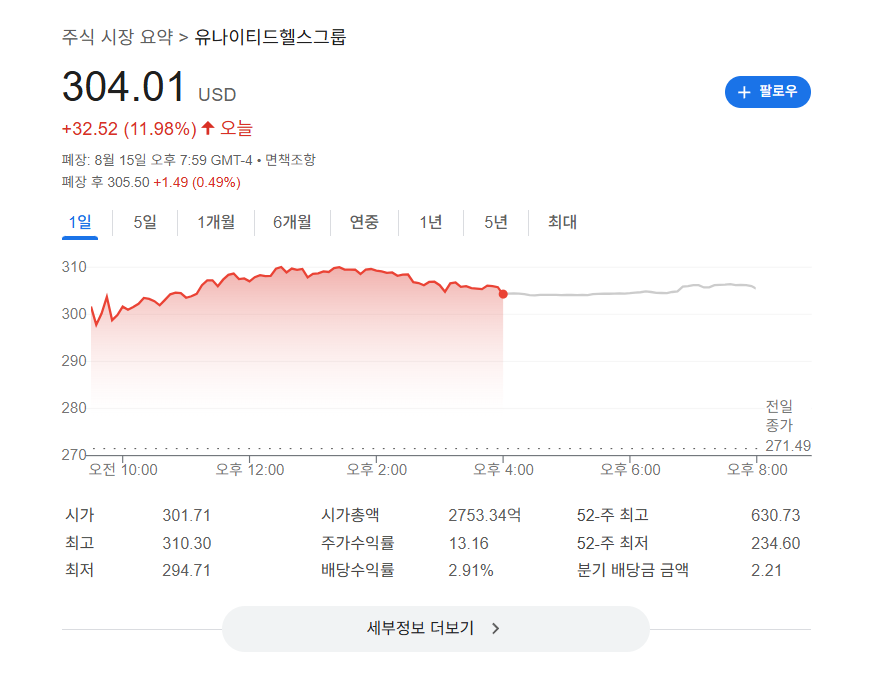Viewport: 870px width, 677px height.
Task: Click the red up arrow beside 오늘
Action: coord(208,128)
